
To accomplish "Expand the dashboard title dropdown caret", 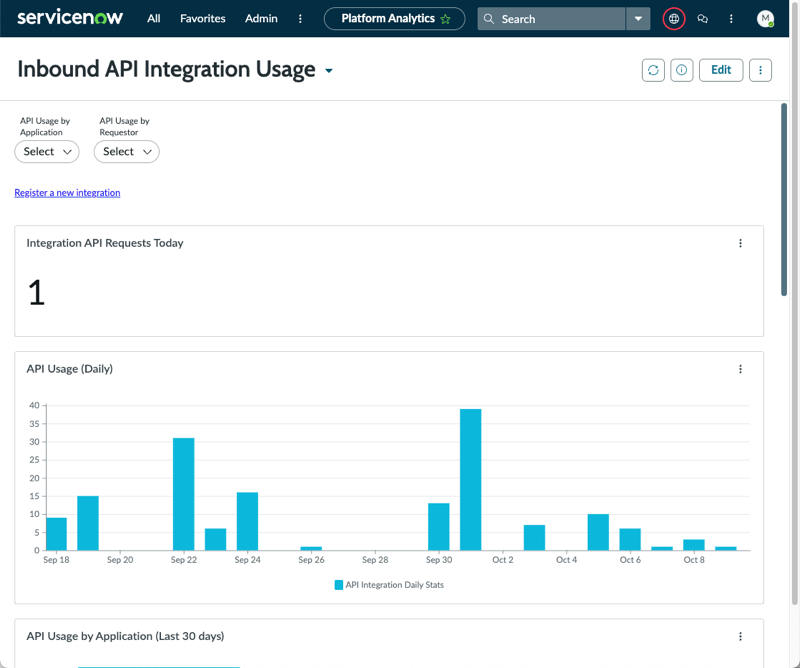I will (x=329, y=71).
